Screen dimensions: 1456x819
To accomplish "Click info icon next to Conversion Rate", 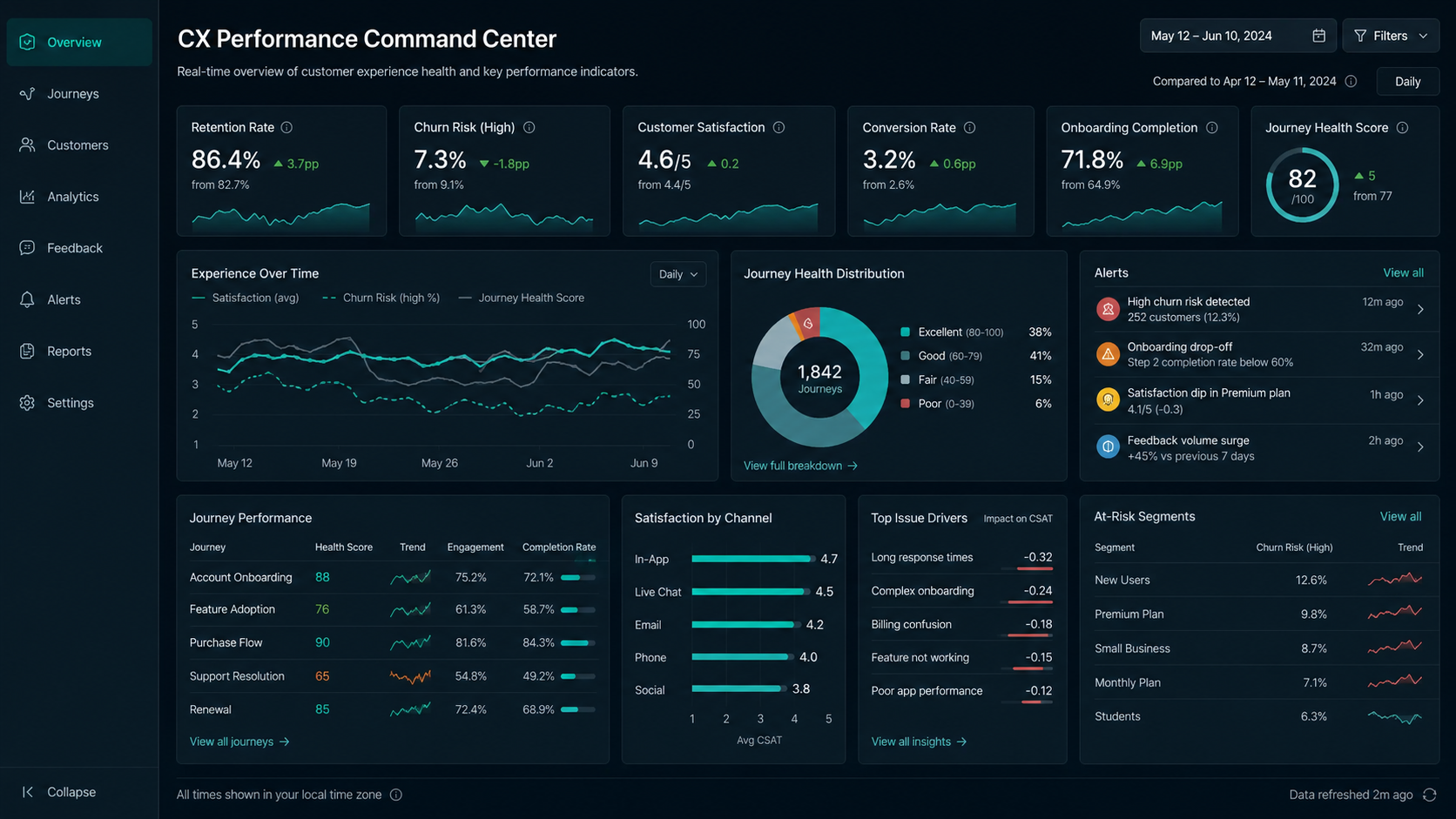I will (x=969, y=127).
